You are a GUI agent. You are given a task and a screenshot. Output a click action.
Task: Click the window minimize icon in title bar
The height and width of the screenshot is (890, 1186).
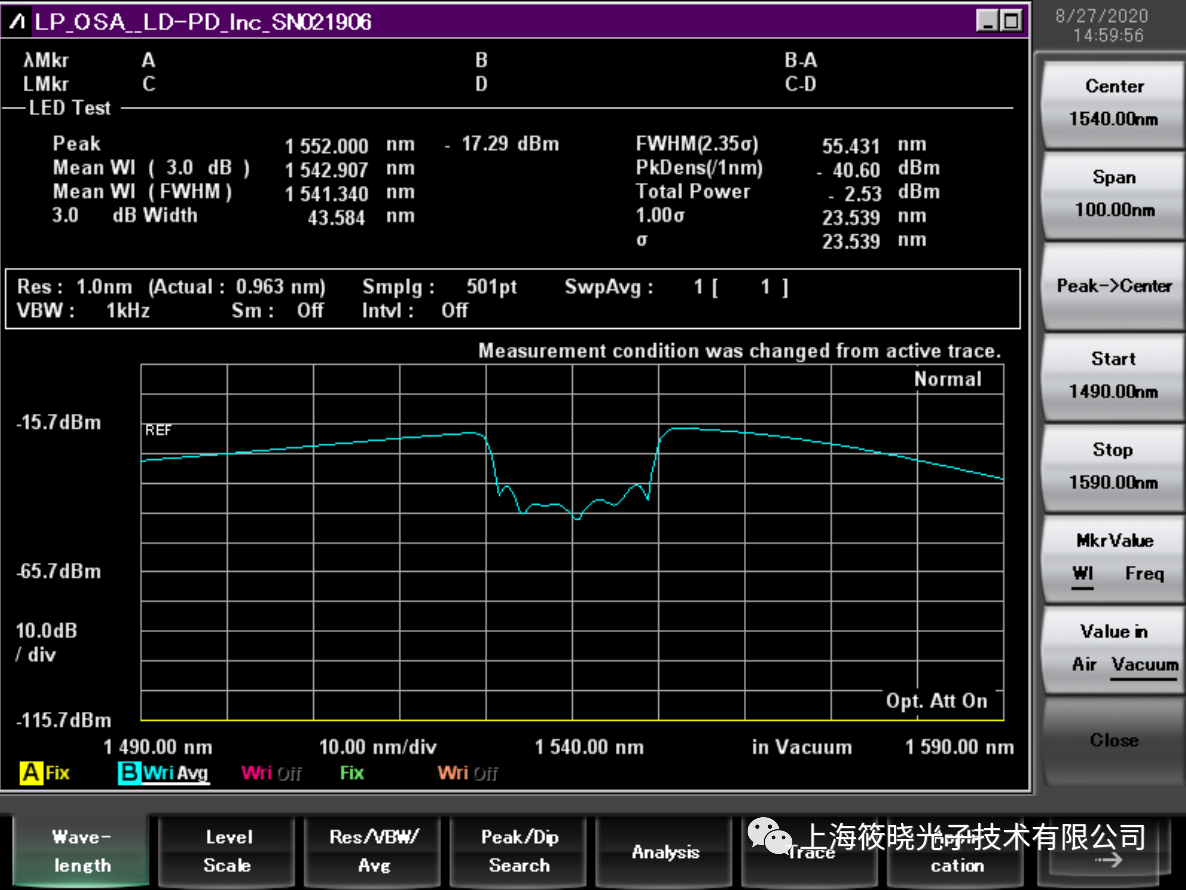point(987,20)
